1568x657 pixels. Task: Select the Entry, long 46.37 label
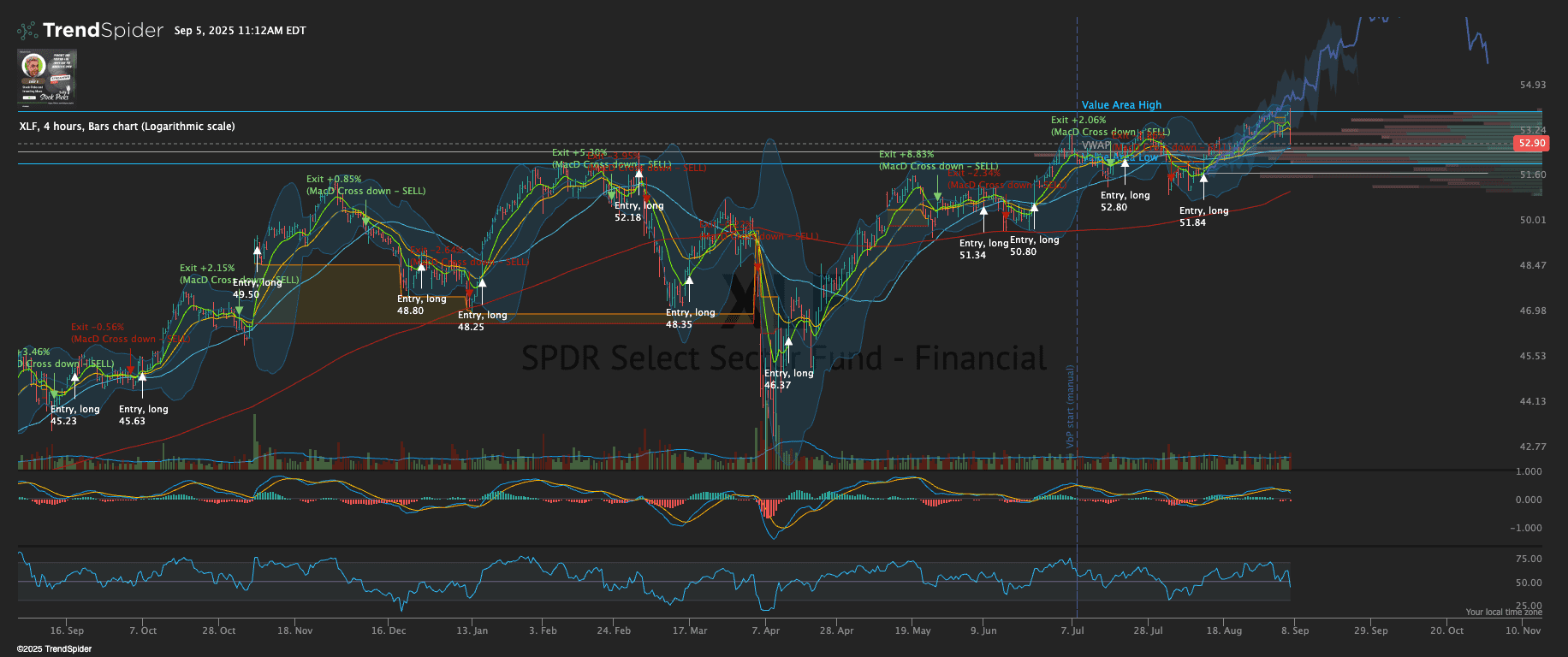788,379
